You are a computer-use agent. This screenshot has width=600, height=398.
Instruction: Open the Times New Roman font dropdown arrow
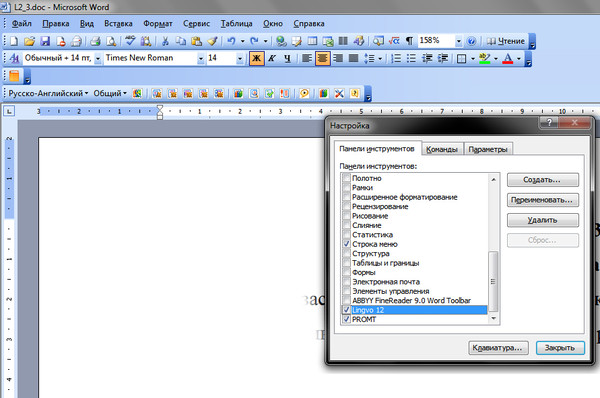tap(201, 59)
